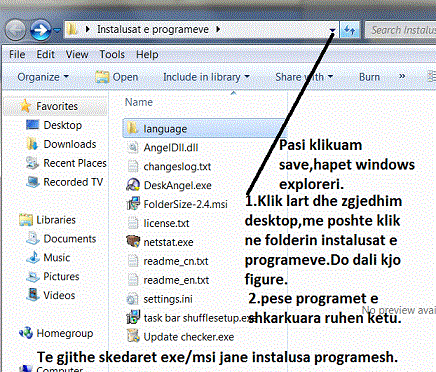Click the Forward navigation arrow button
The image size is (436, 372).
coord(41,30)
